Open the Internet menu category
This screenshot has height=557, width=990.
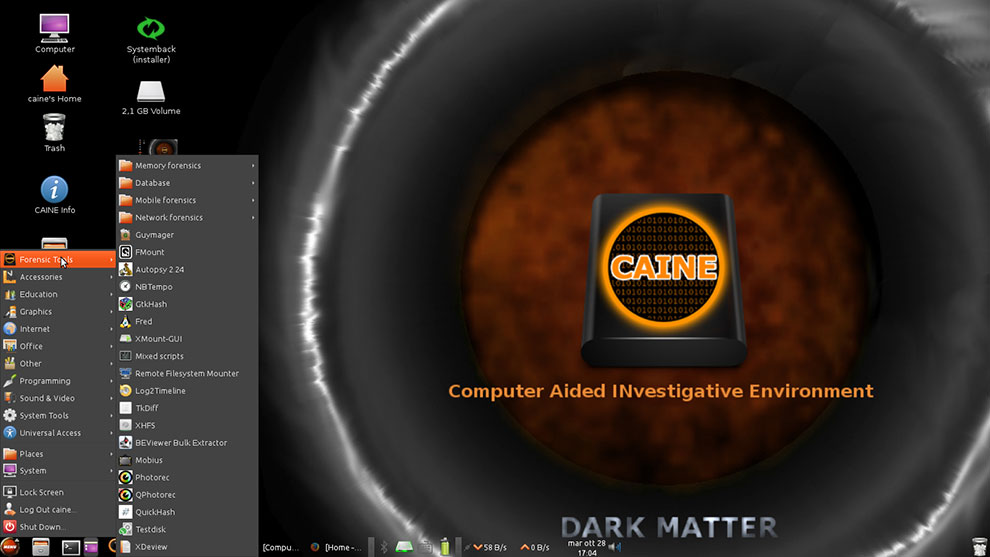[x=58, y=329]
